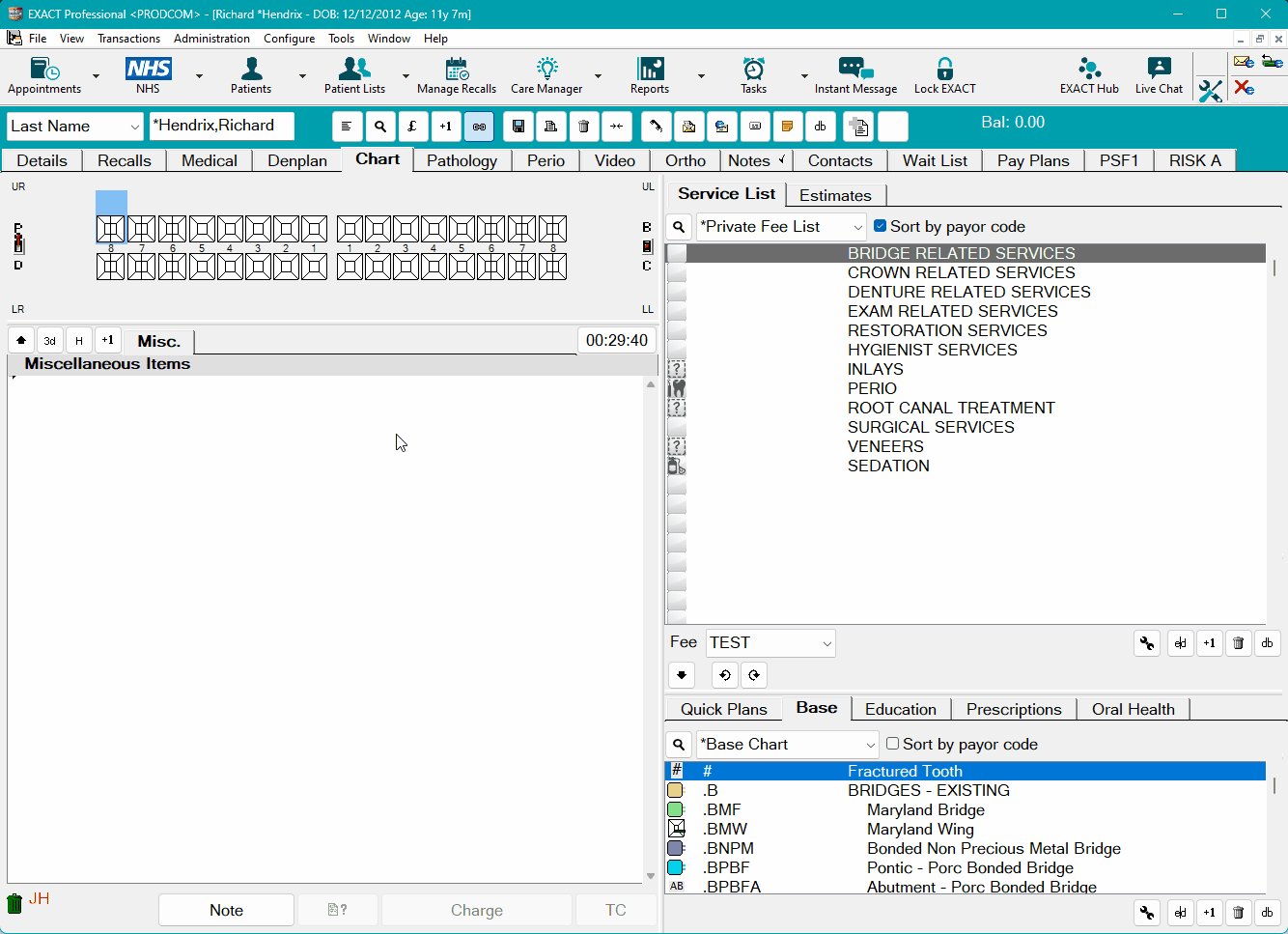Open the Administration menu
This screenshot has height=934, width=1288.
(211, 39)
